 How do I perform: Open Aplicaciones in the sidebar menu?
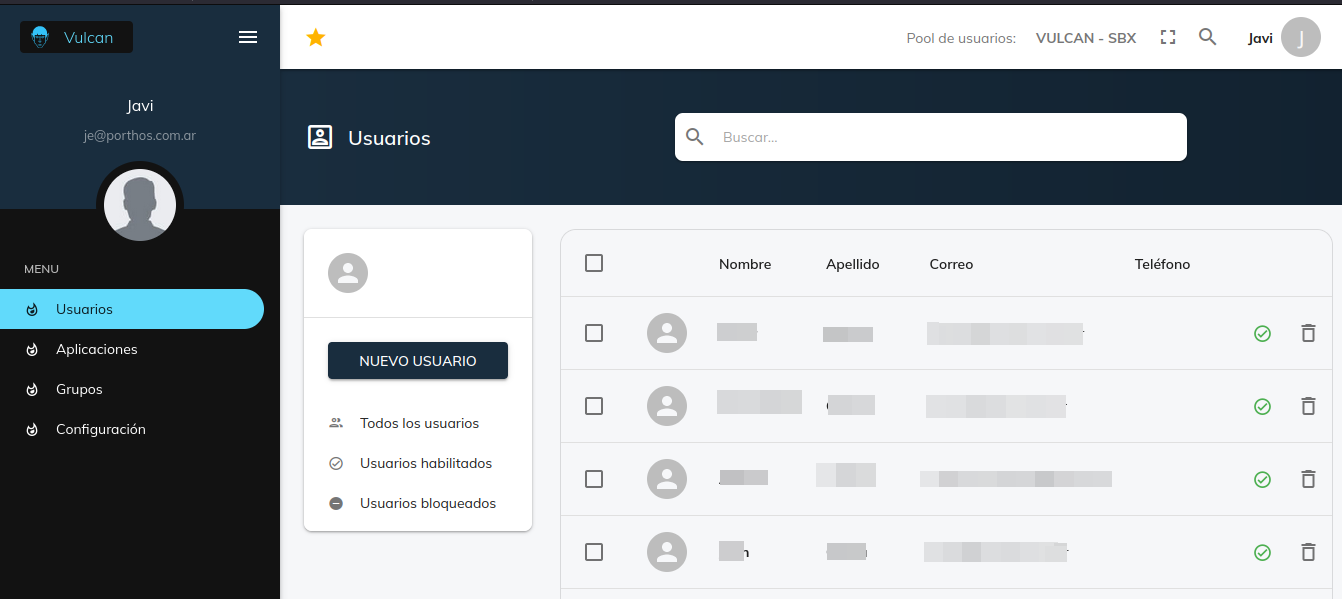click(97, 349)
